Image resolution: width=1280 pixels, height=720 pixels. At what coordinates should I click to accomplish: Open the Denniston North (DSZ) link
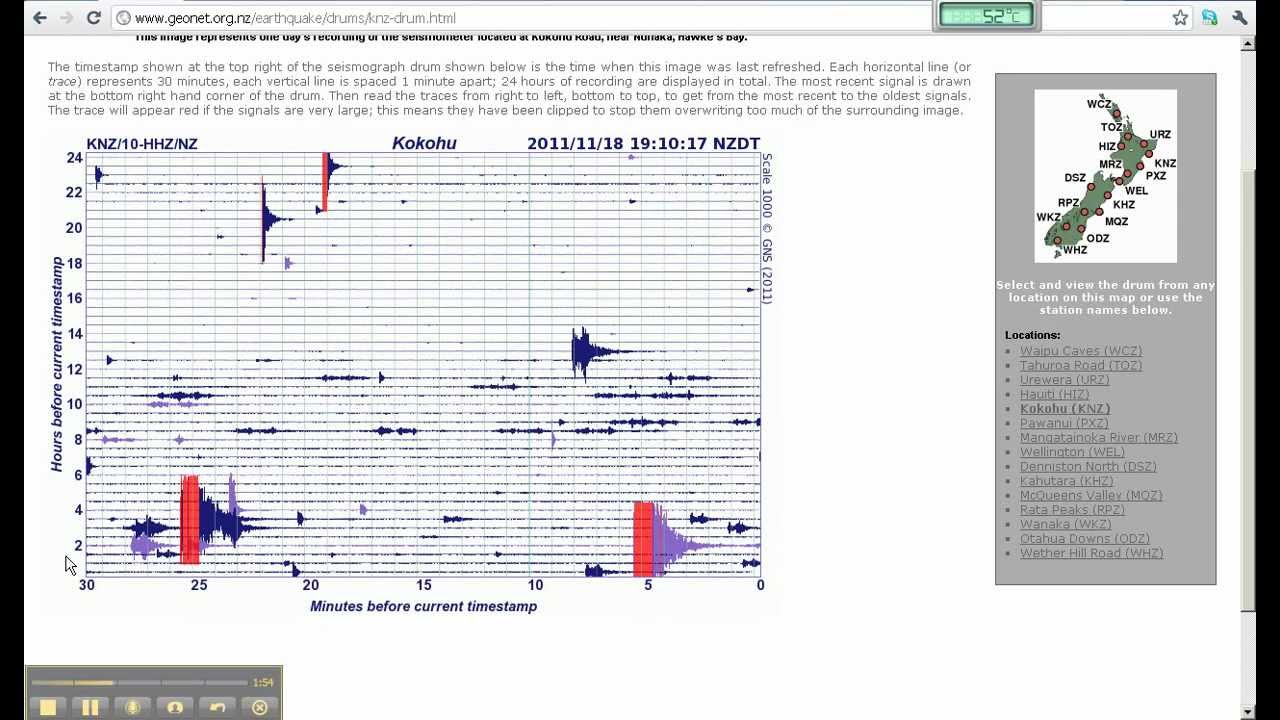(1088, 466)
